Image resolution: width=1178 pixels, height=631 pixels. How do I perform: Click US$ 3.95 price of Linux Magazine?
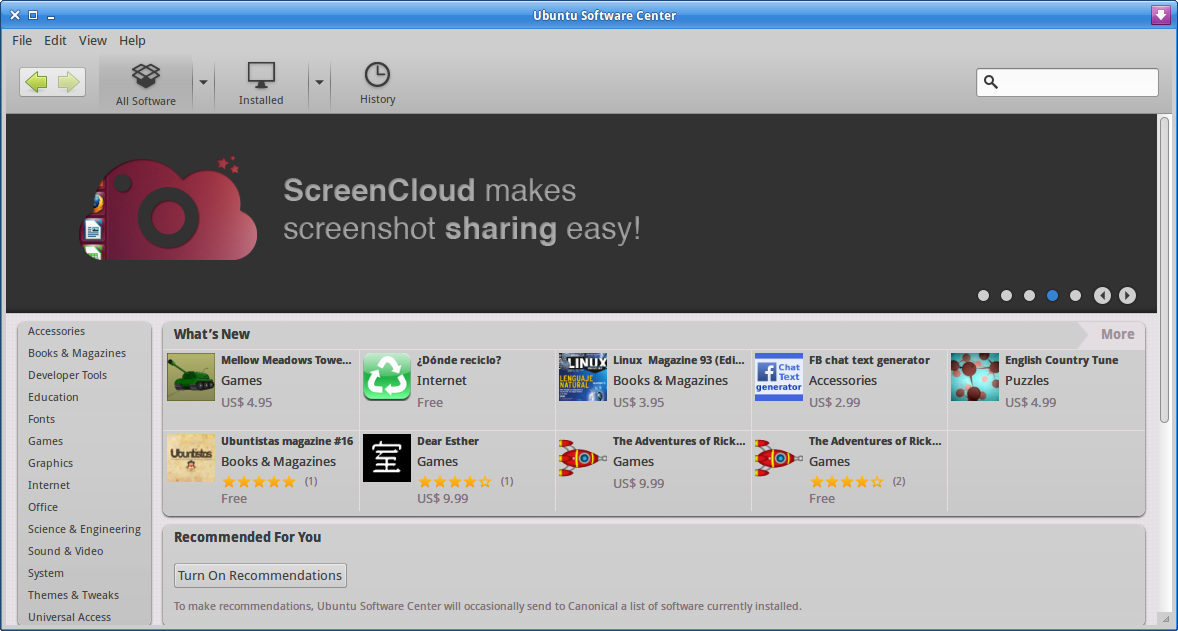639,403
